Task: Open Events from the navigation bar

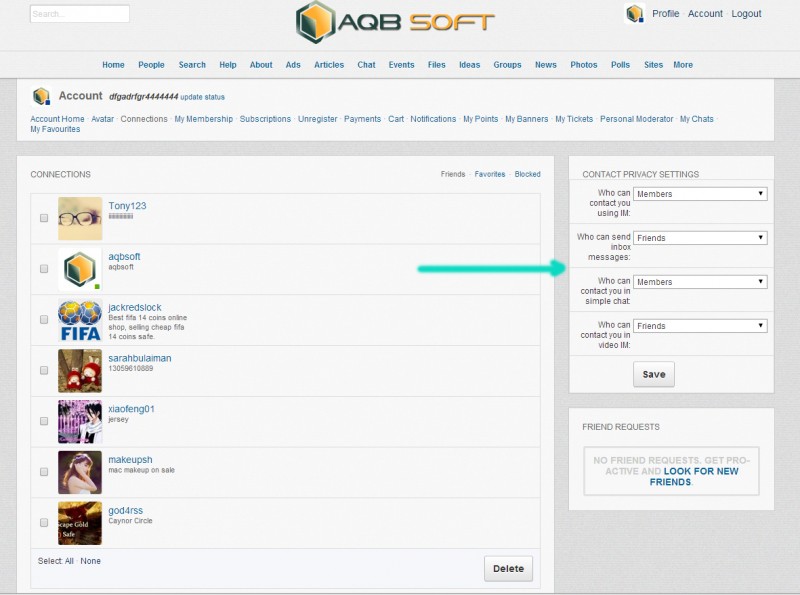Action: 402,65
